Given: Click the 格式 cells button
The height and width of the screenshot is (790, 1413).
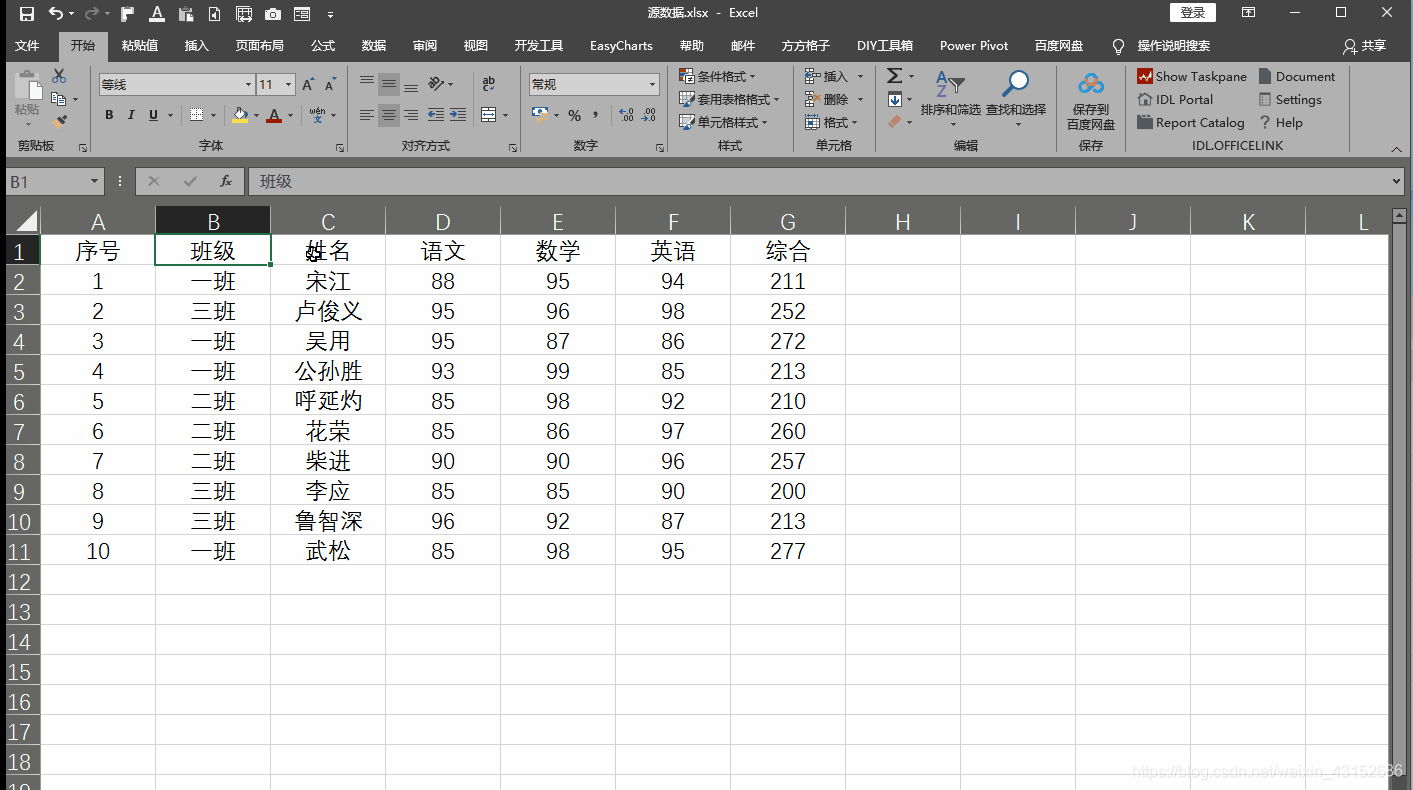Looking at the screenshot, I should (832, 122).
